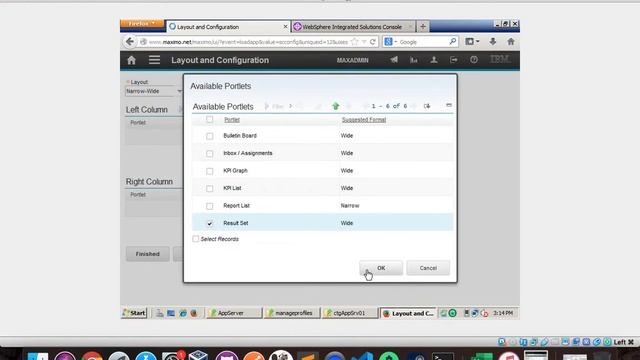This screenshot has width=640, height=360.
Task: Cancel the Available Portlets dialog
Action: (428, 268)
